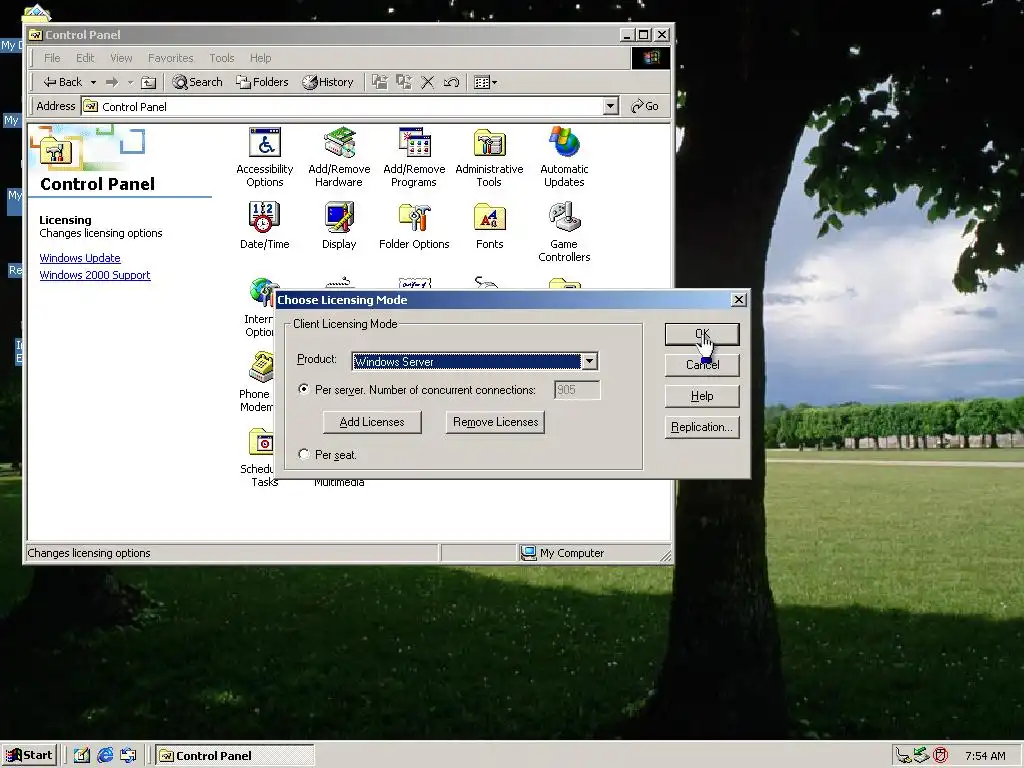Click the Move To toolbar icon
1024x768 pixels.
click(x=379, y=82)
